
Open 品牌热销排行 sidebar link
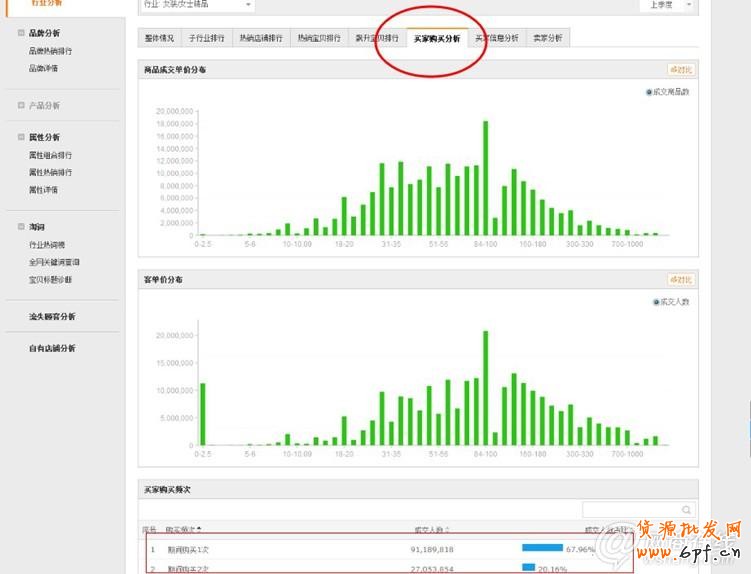[x=50, y=51]
